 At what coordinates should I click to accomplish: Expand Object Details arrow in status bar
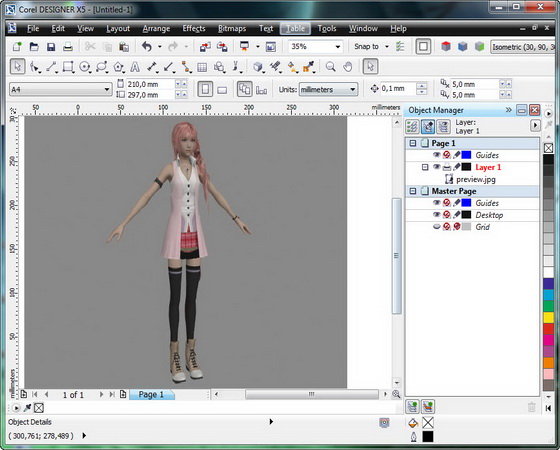tap(271, 421)
